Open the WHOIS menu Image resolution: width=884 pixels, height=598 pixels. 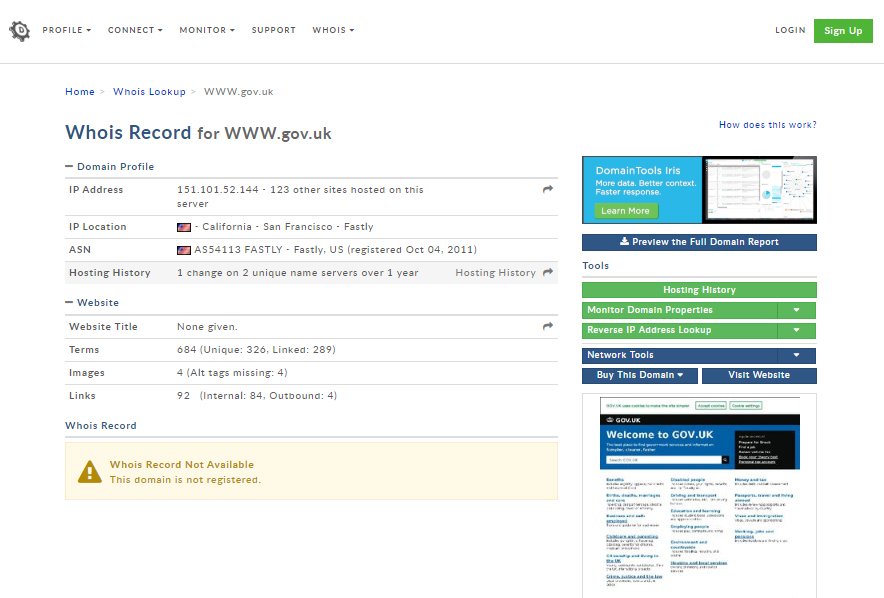[333, 30]
